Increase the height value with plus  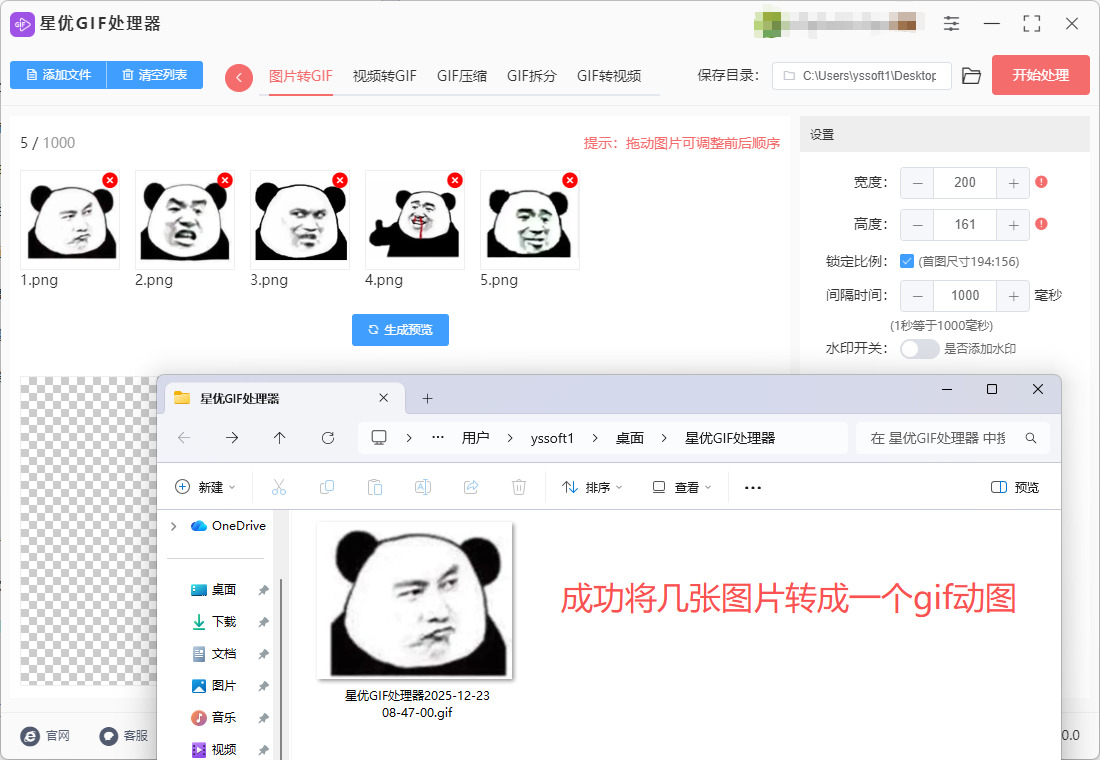[x=1013, y=225]
